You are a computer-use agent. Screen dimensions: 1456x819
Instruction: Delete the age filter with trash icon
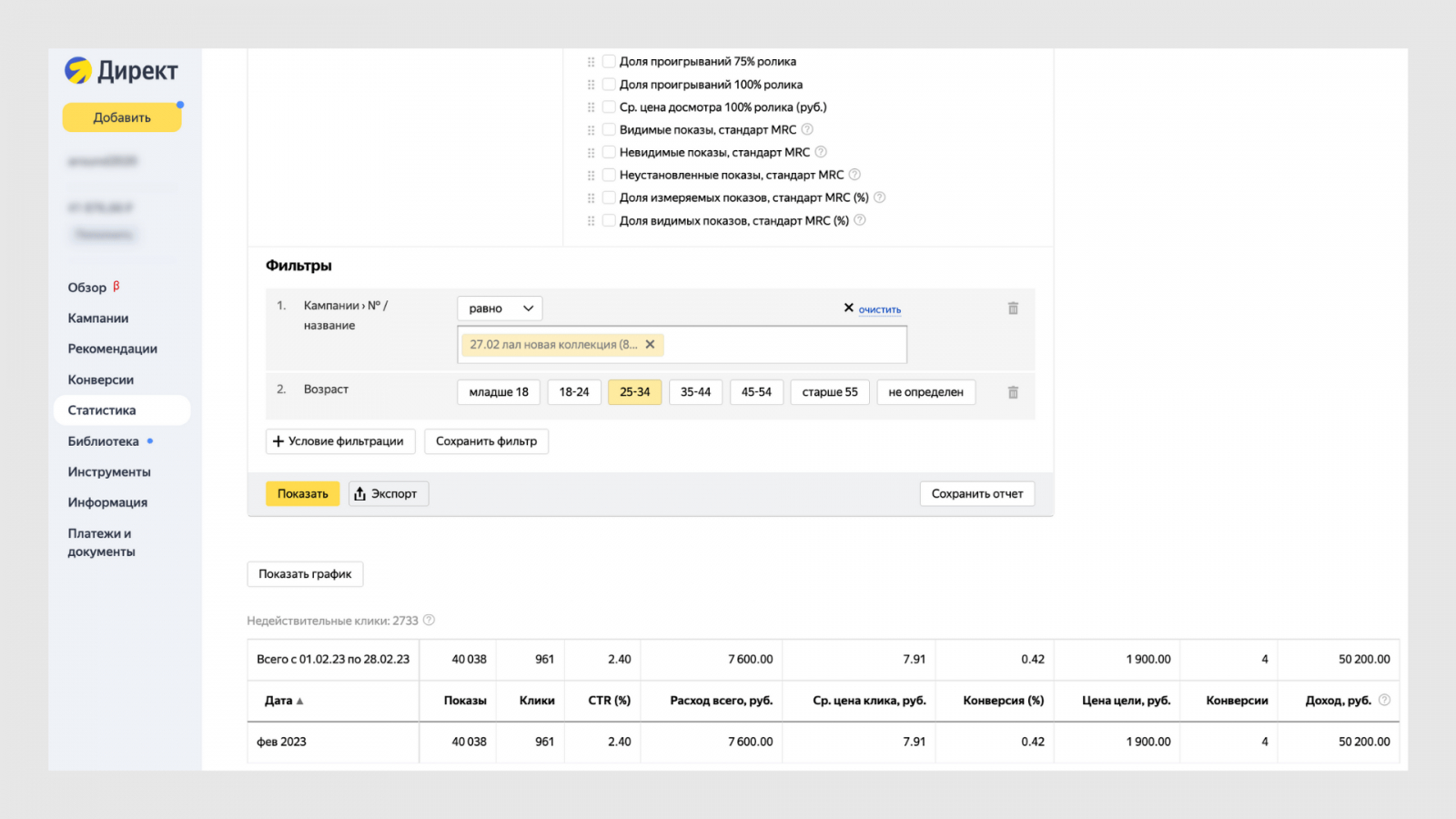coord(1013,392)
